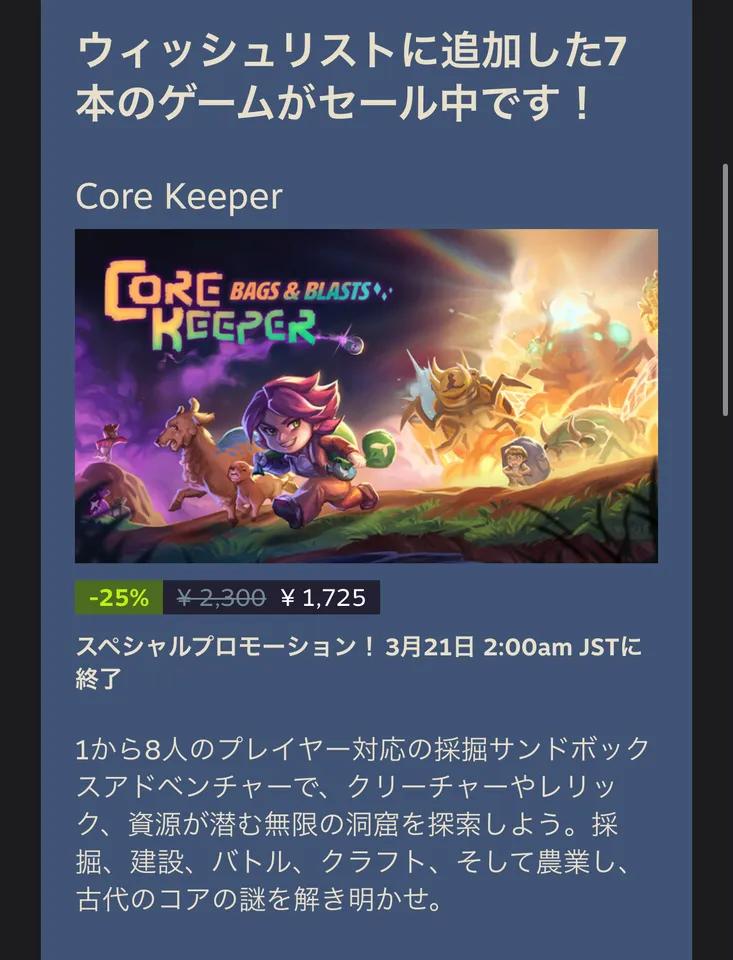Open the Core Keeper title link
The width and height of the screenshot is (733, 960).
pos(179,197)
